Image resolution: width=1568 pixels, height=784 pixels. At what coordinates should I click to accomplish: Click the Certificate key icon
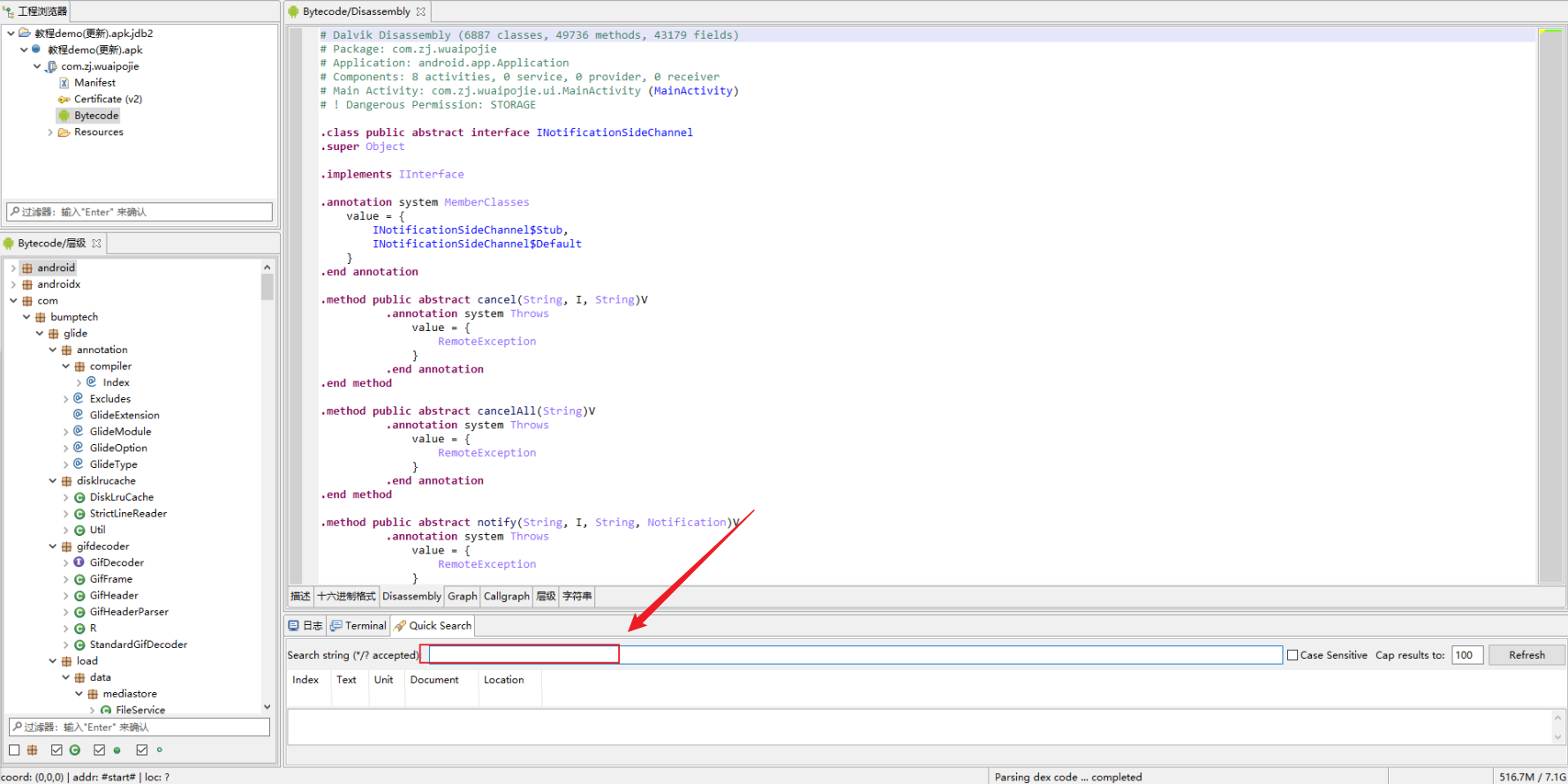click(x=64, y=100)
